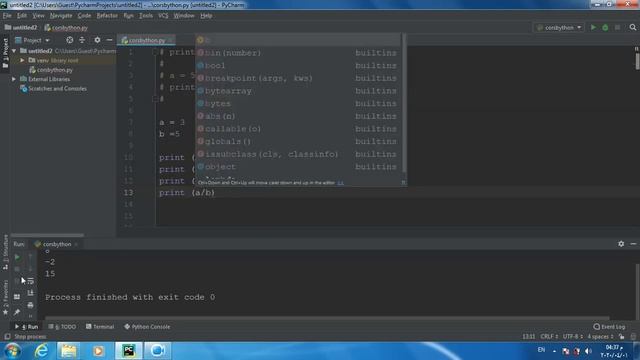Open the Python Console tab
The width and height of the screenshot is (640, 360).
tap(147, 327)
